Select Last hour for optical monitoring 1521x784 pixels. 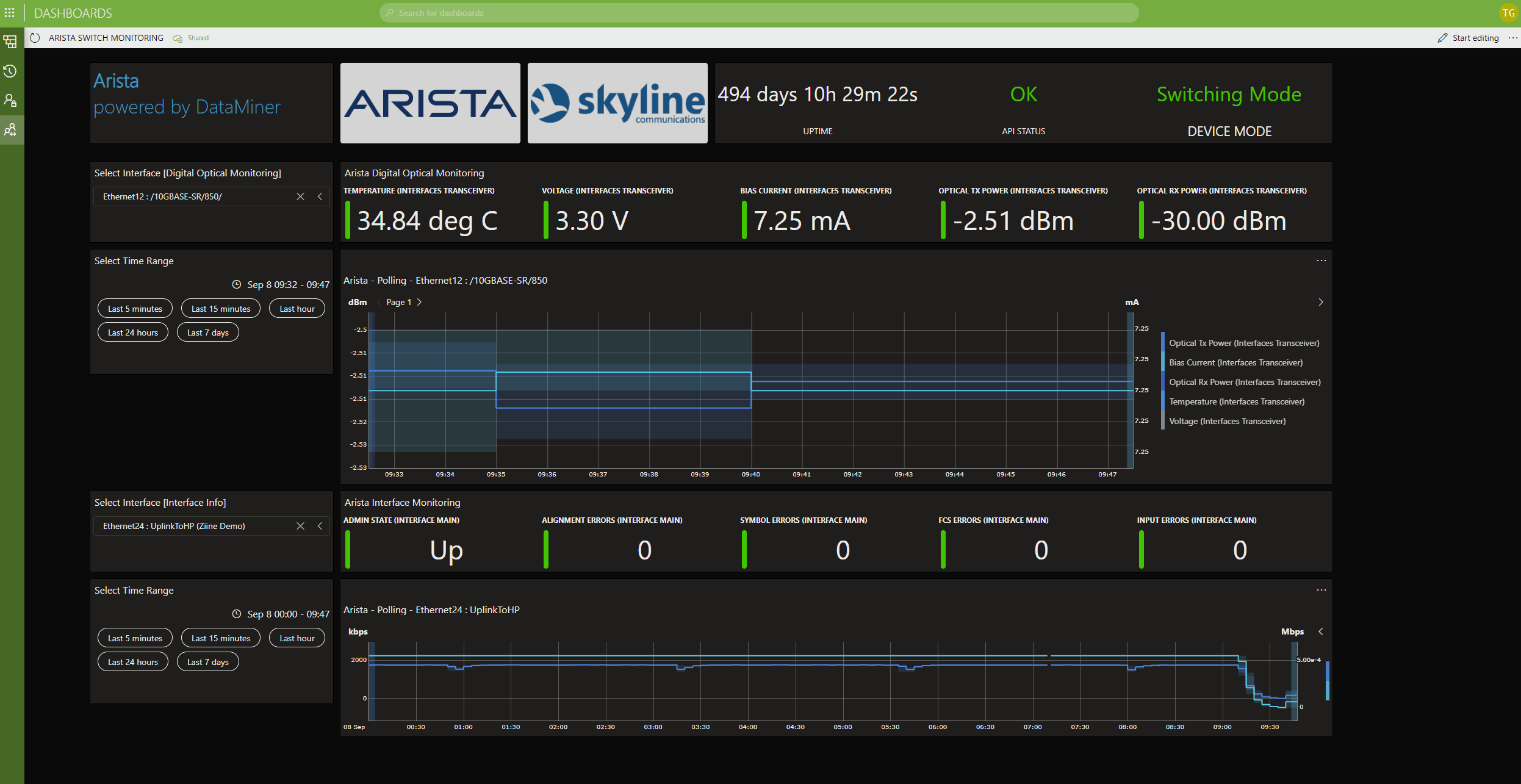[297, 309]
